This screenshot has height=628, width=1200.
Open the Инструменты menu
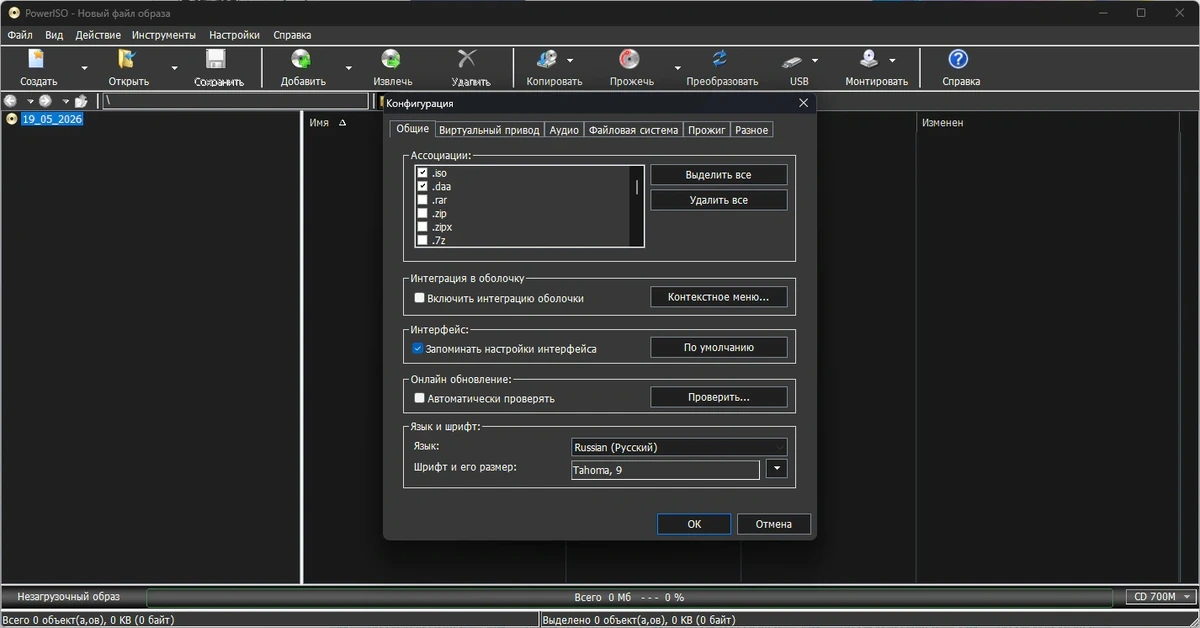coord(164,35)
